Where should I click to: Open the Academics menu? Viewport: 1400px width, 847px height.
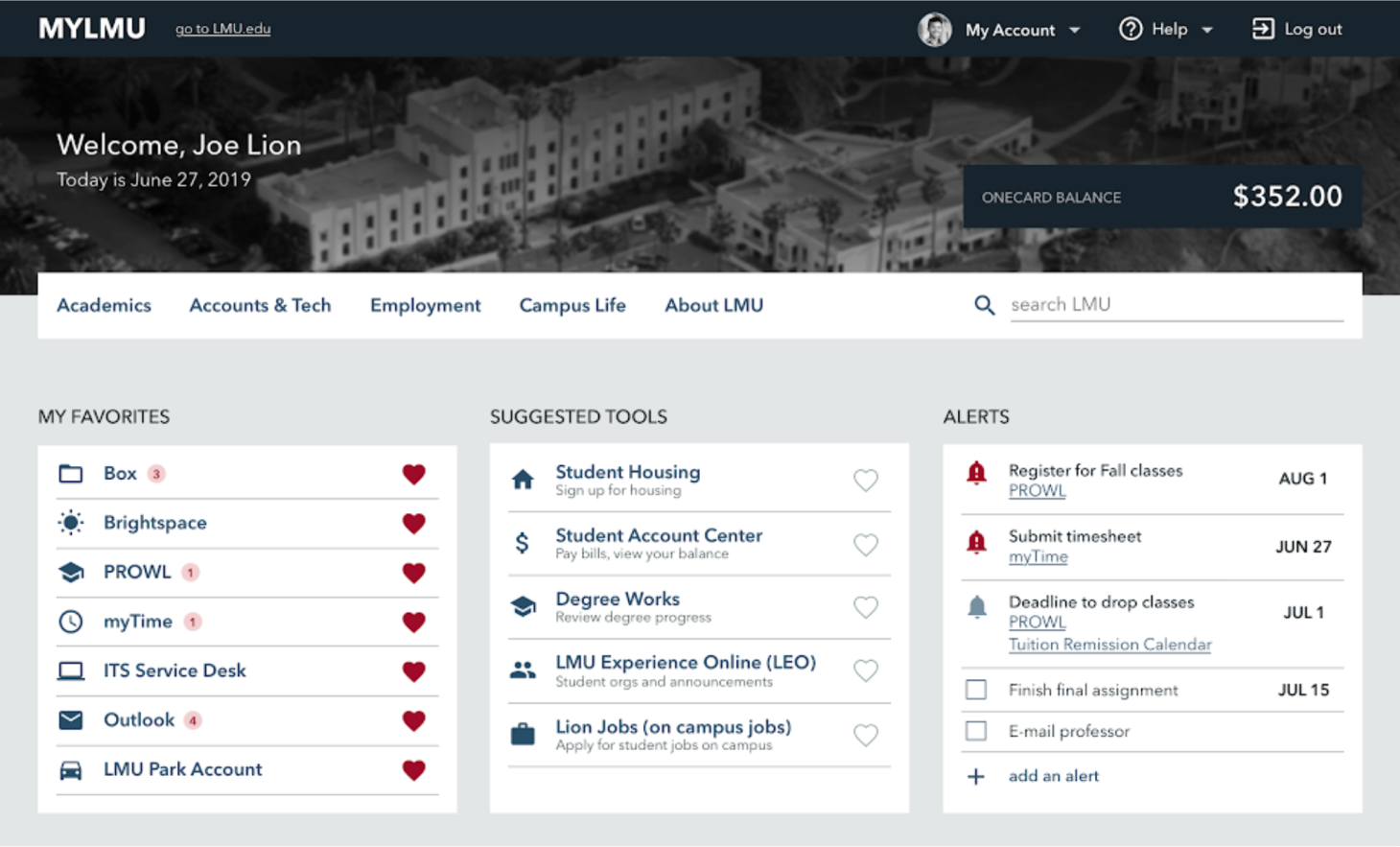[104, 305]
